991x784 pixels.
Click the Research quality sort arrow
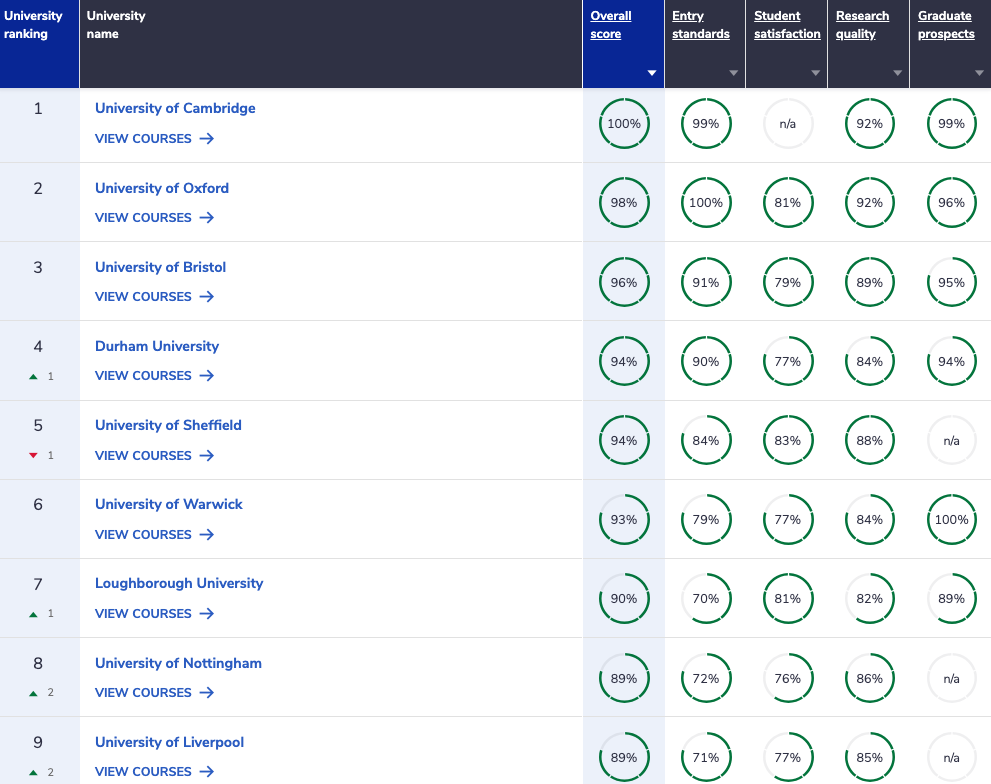(x=897, y=73)
